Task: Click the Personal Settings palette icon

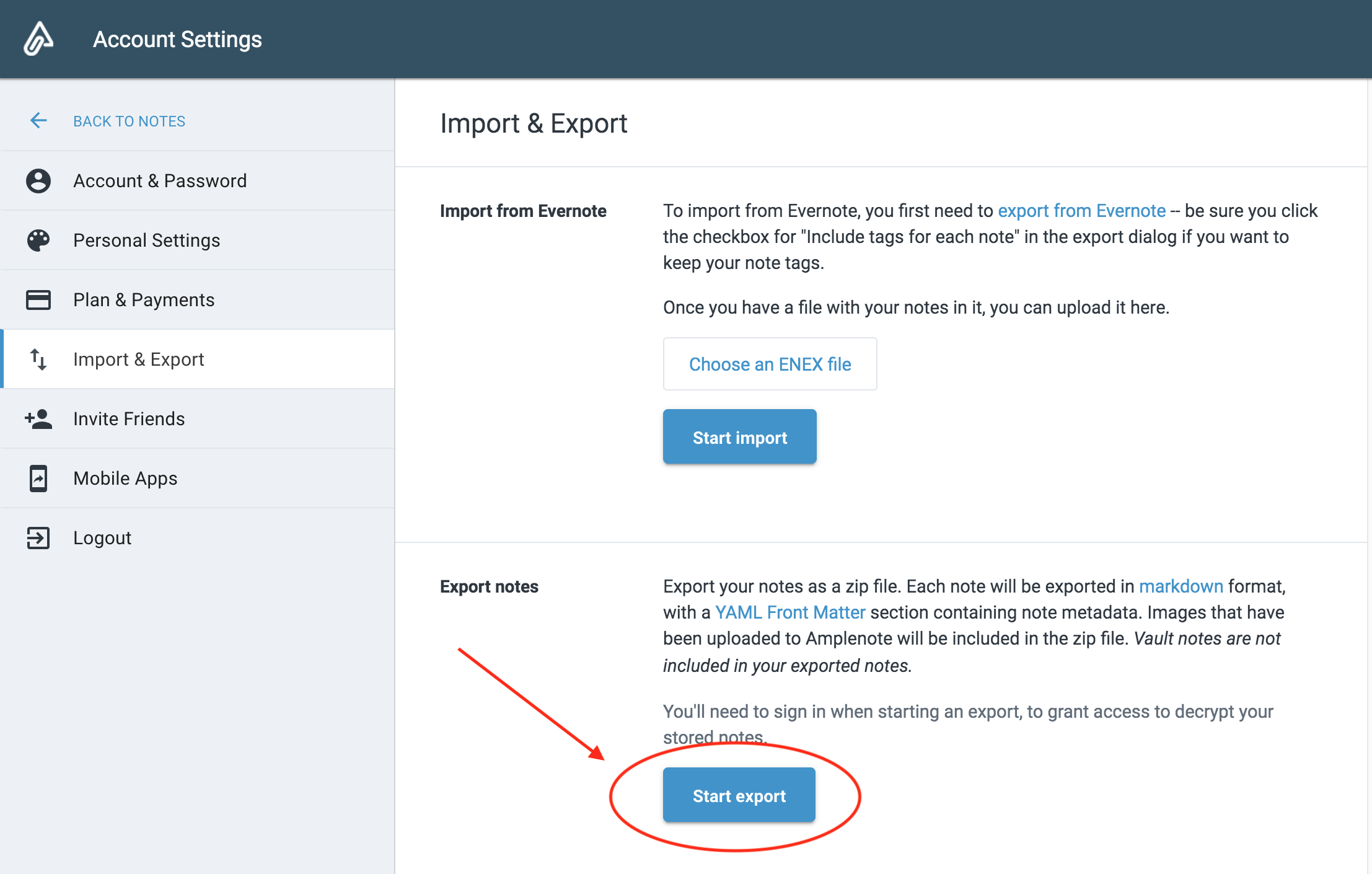Action: (38, 241)
